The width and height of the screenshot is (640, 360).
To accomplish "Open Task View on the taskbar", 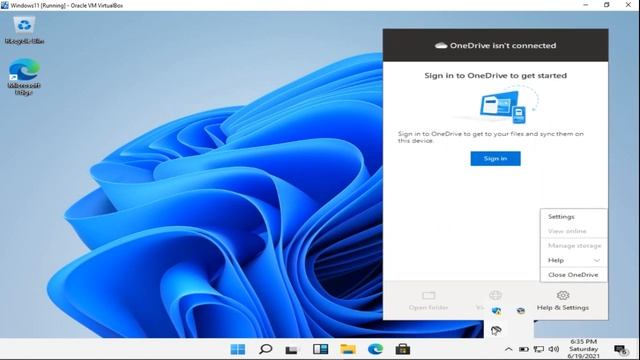I will tap(291, 350).
